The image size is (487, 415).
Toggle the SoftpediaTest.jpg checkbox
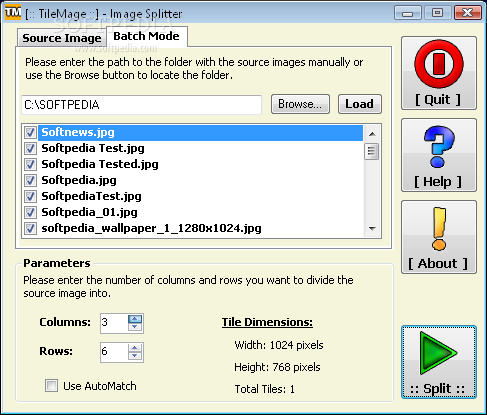(x=30, y=196)
